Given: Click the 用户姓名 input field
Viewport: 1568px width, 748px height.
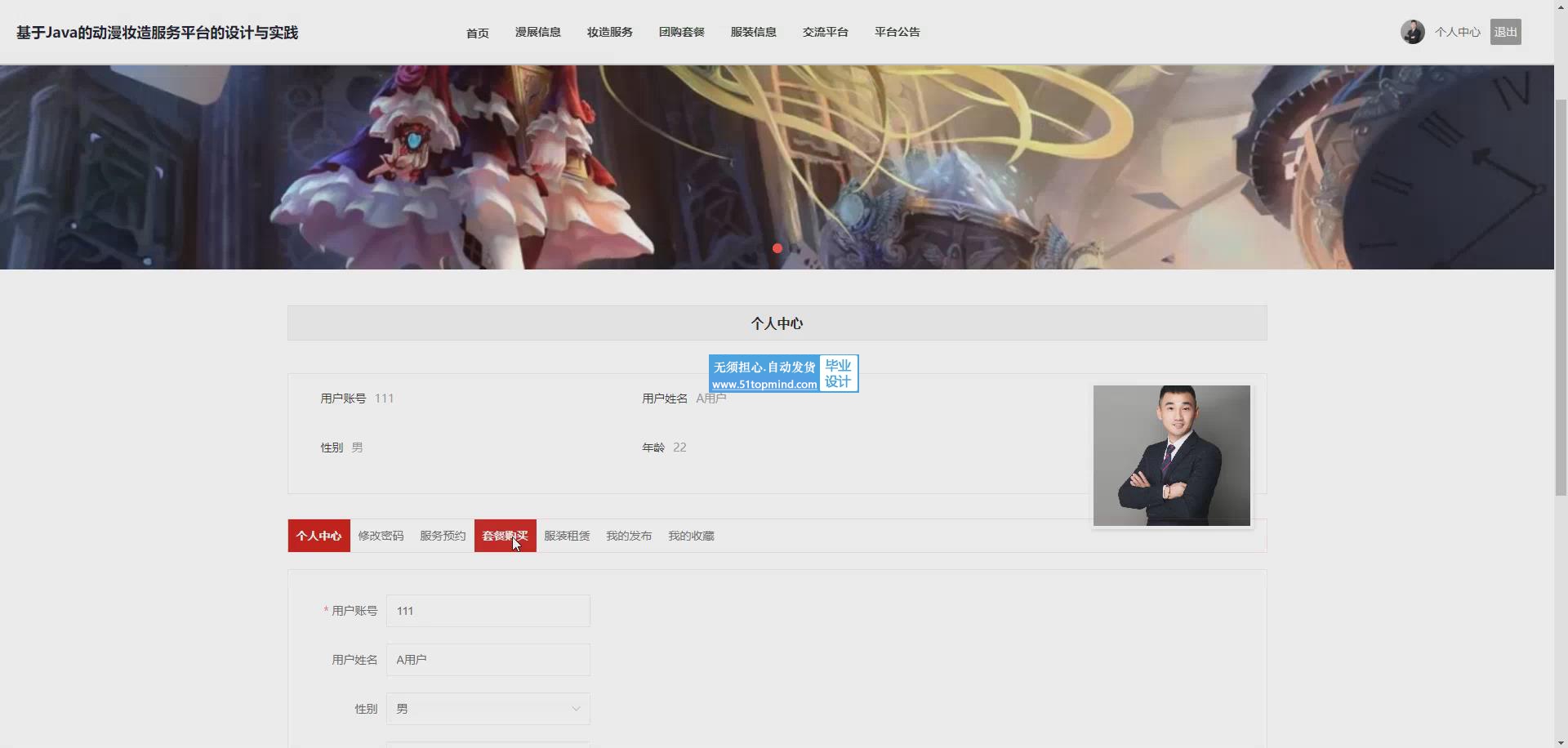Looking at the screenshot, I should coord(488,660).
